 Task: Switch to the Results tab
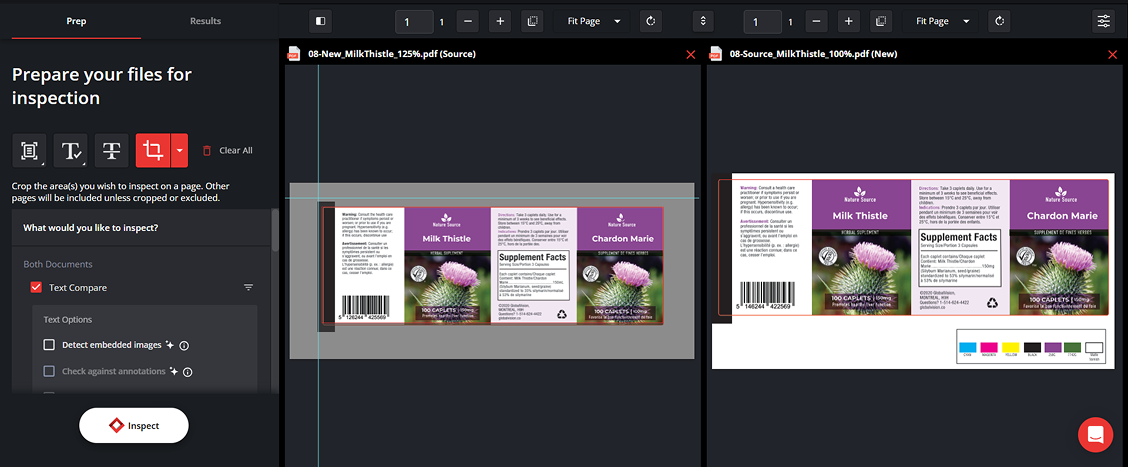coord(205,21)
